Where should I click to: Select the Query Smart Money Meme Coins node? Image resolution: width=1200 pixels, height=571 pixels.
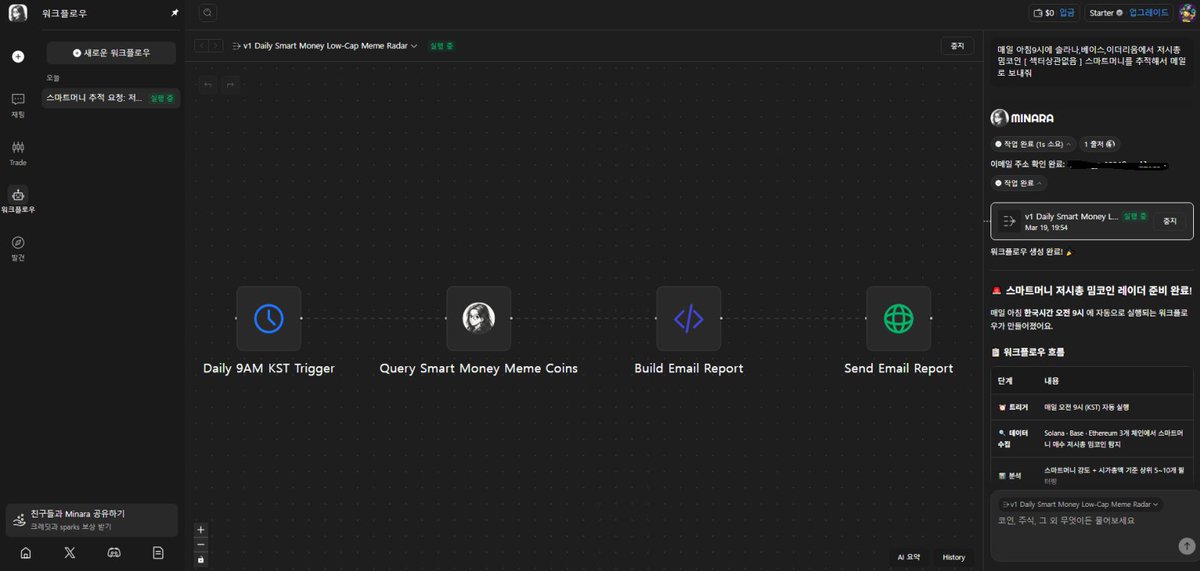pos(478,318)
